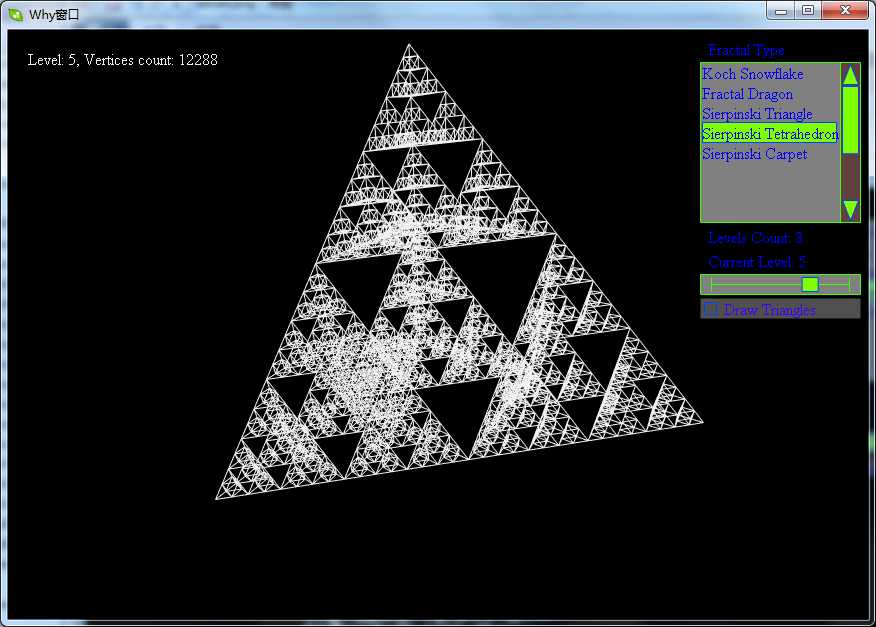
Task: Close the Why window
Action: pyautogui.click(x=845, y=11)
